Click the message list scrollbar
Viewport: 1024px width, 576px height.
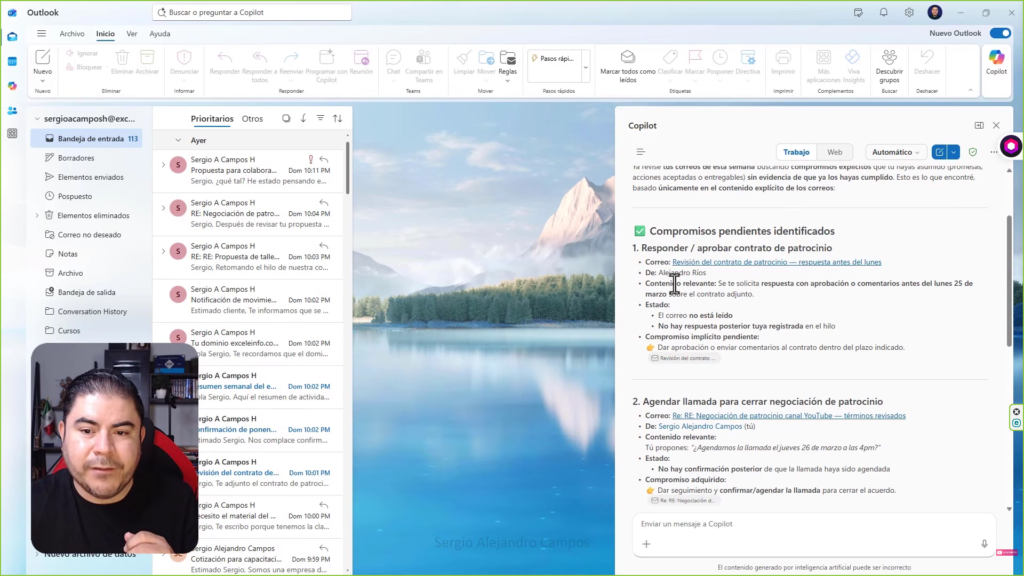[347, 167]
